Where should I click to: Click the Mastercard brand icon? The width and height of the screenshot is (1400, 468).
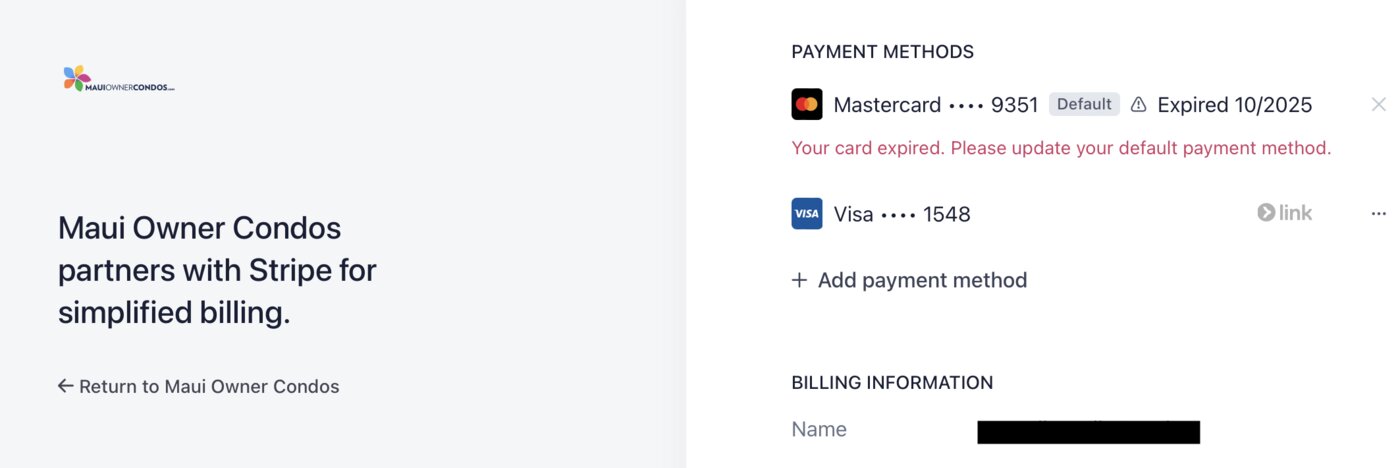[x=807, y=105]
